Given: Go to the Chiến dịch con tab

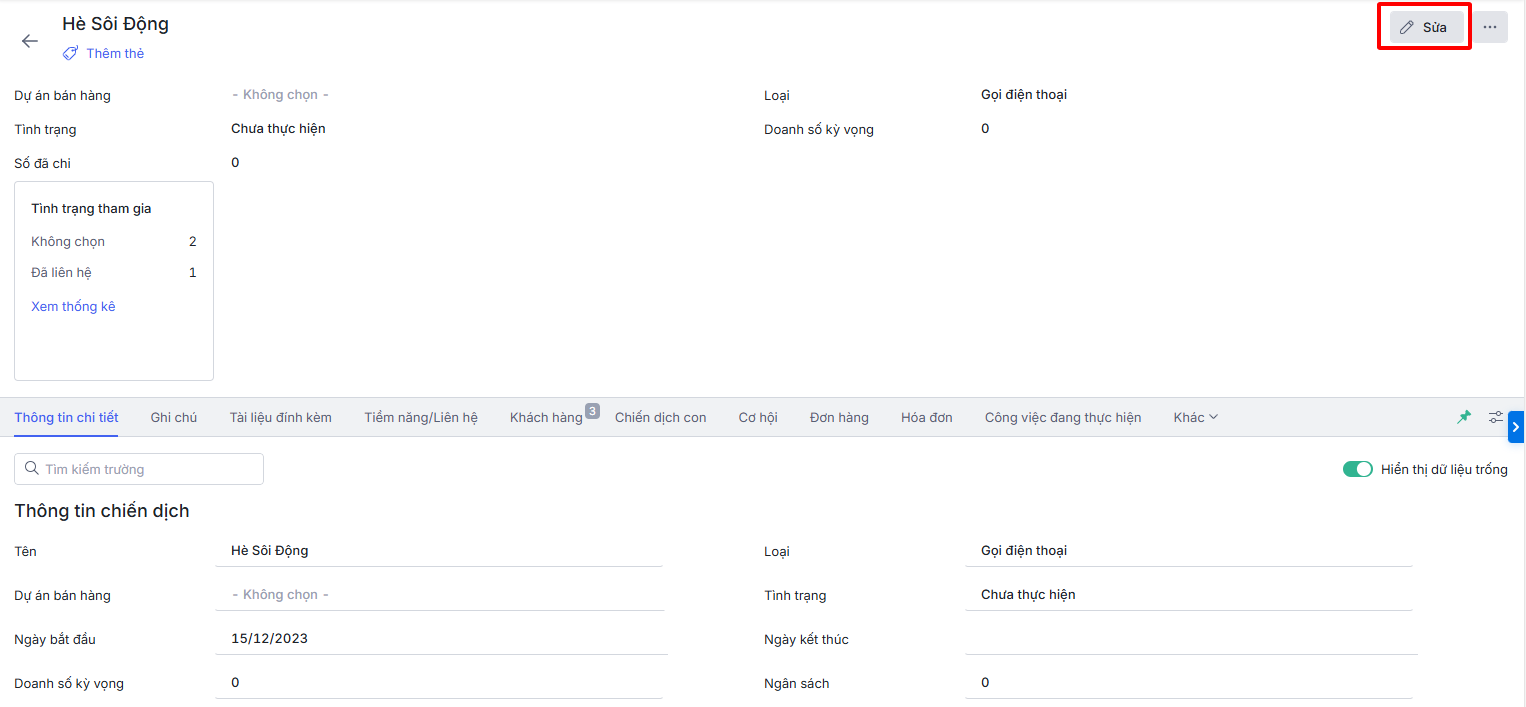Looking at the screenshot, I should tap(660, 417).
